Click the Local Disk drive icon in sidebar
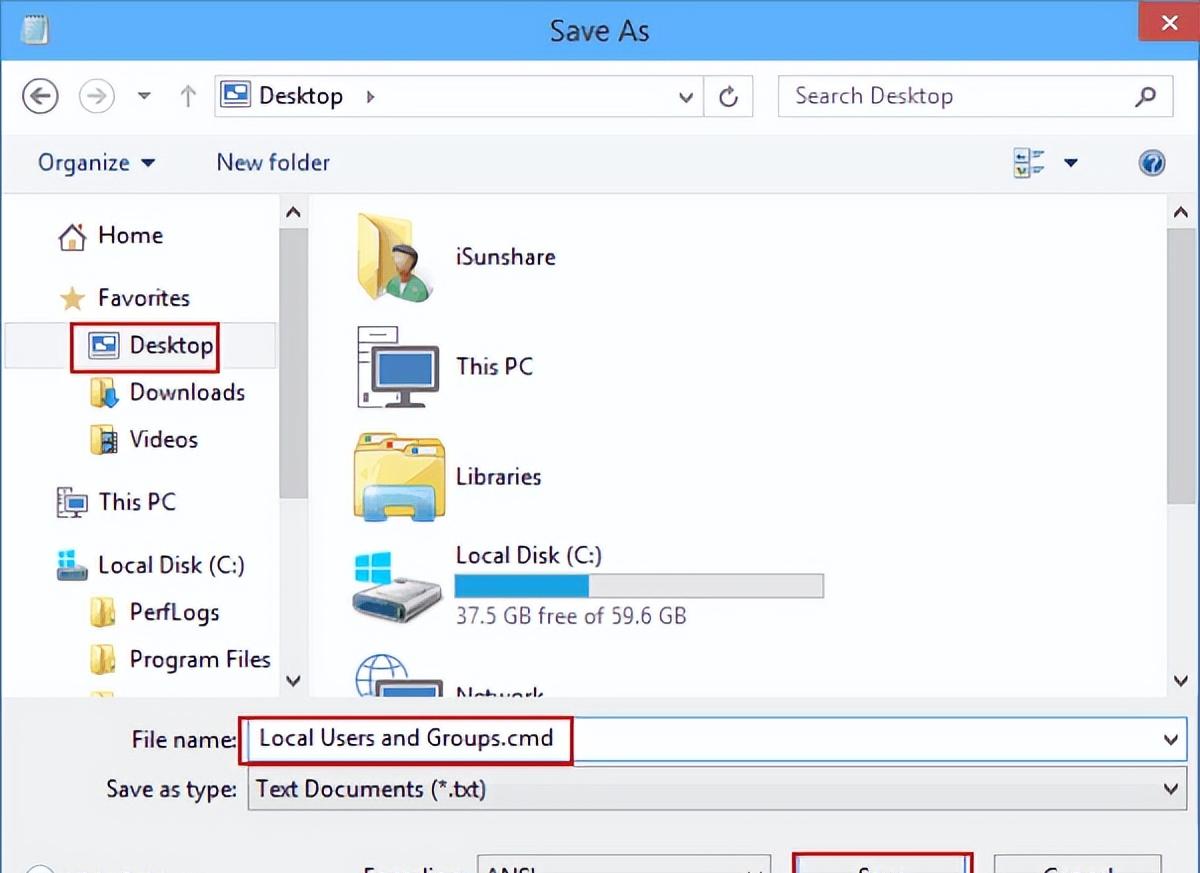This screenshot has height=873, width=1200. point(72,567)
